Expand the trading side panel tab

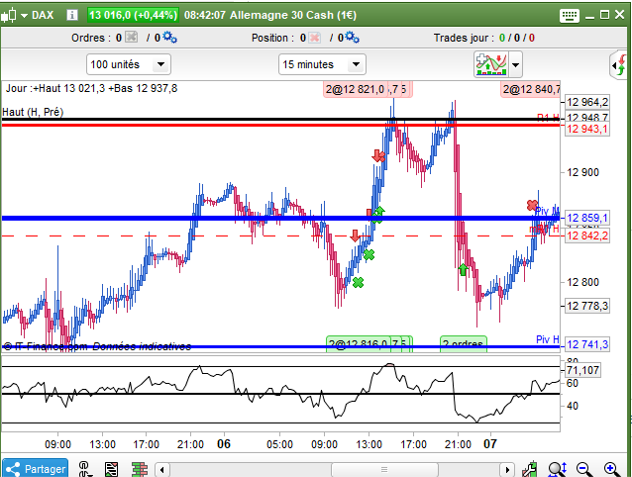619,65
